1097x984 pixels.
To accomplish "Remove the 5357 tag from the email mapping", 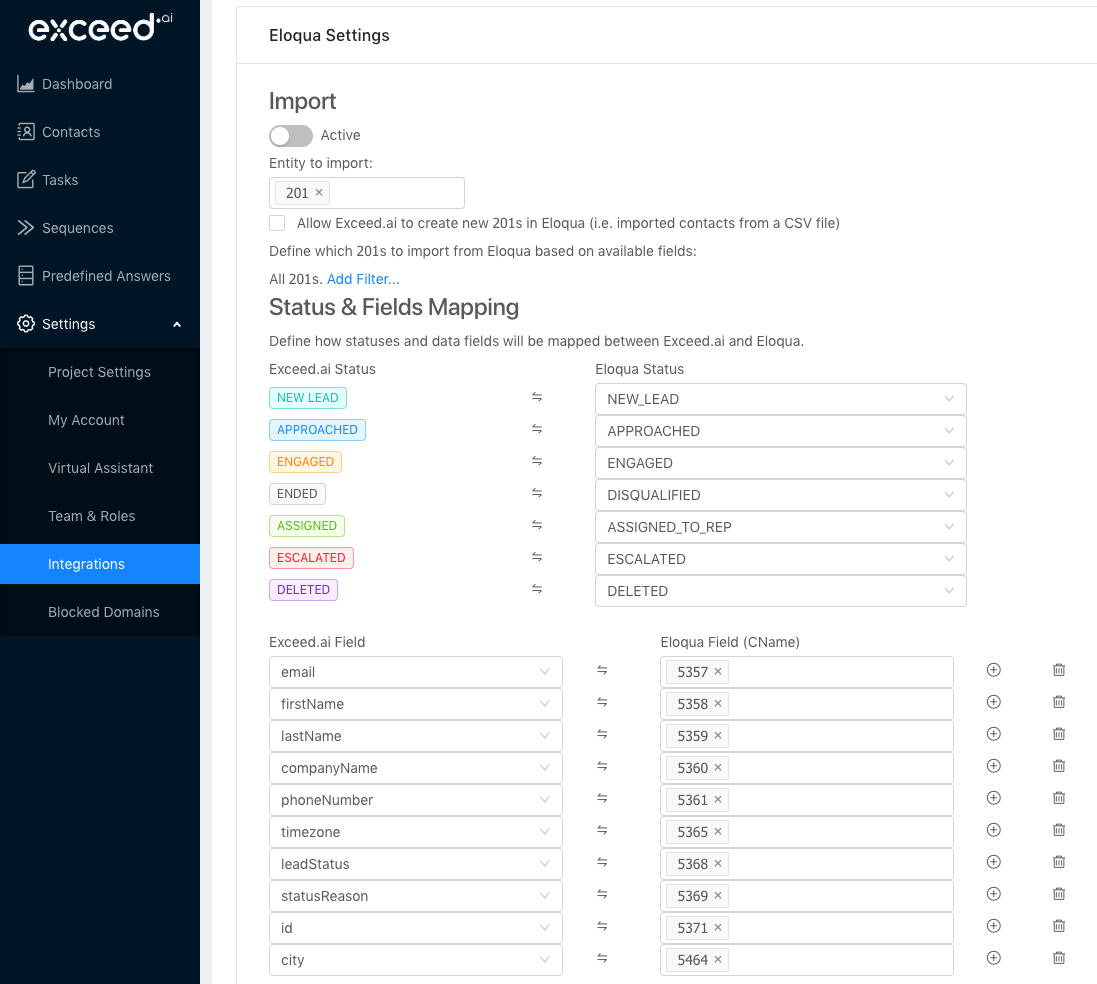I will pos(717,672).
